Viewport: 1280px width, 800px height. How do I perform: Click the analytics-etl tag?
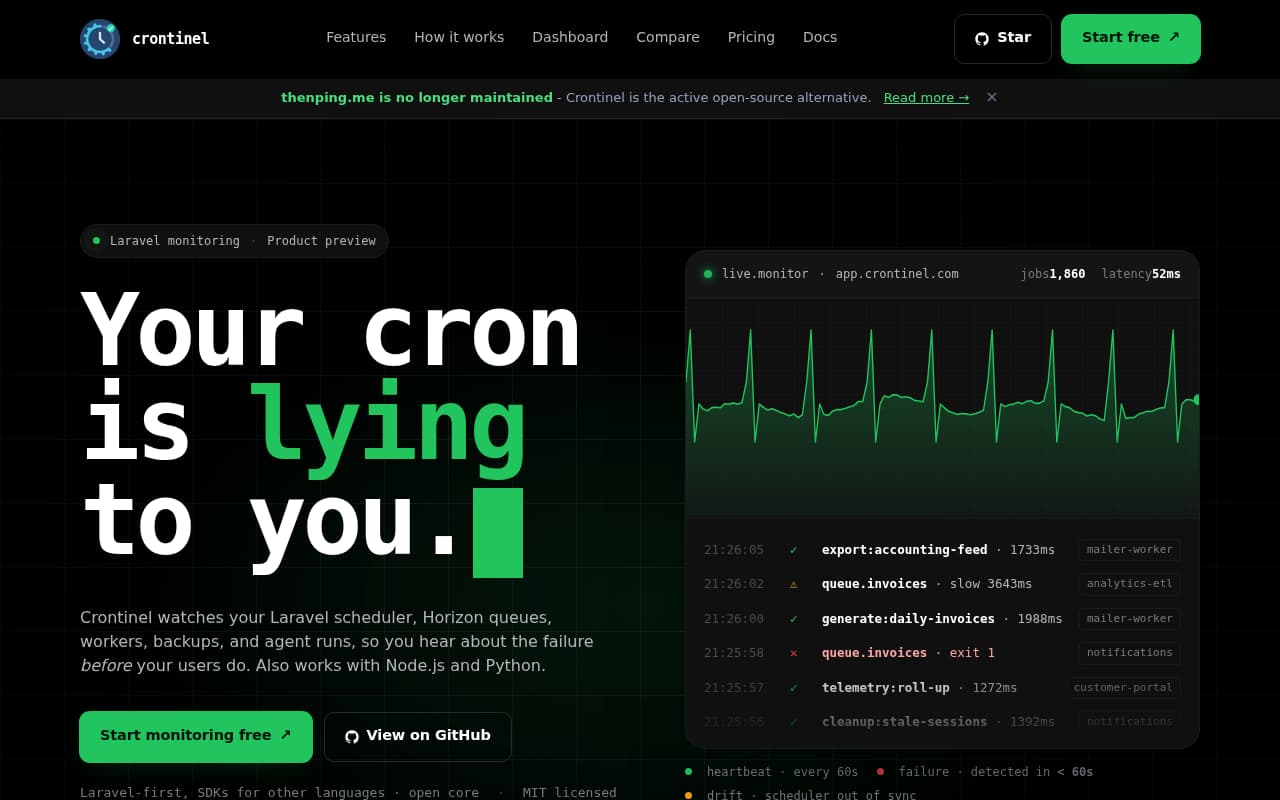pyautogui.click(x=1130, y=584)
